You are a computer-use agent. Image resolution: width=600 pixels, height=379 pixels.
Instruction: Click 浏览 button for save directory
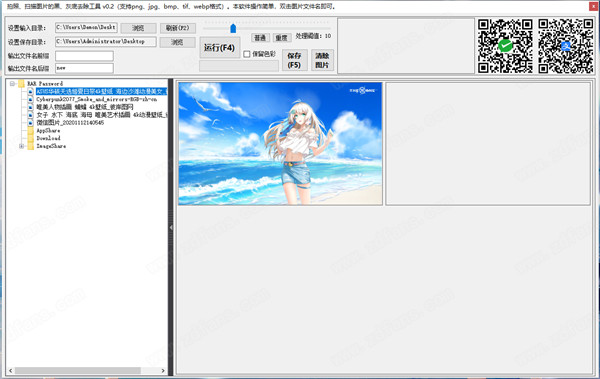[x=177, y=42]
